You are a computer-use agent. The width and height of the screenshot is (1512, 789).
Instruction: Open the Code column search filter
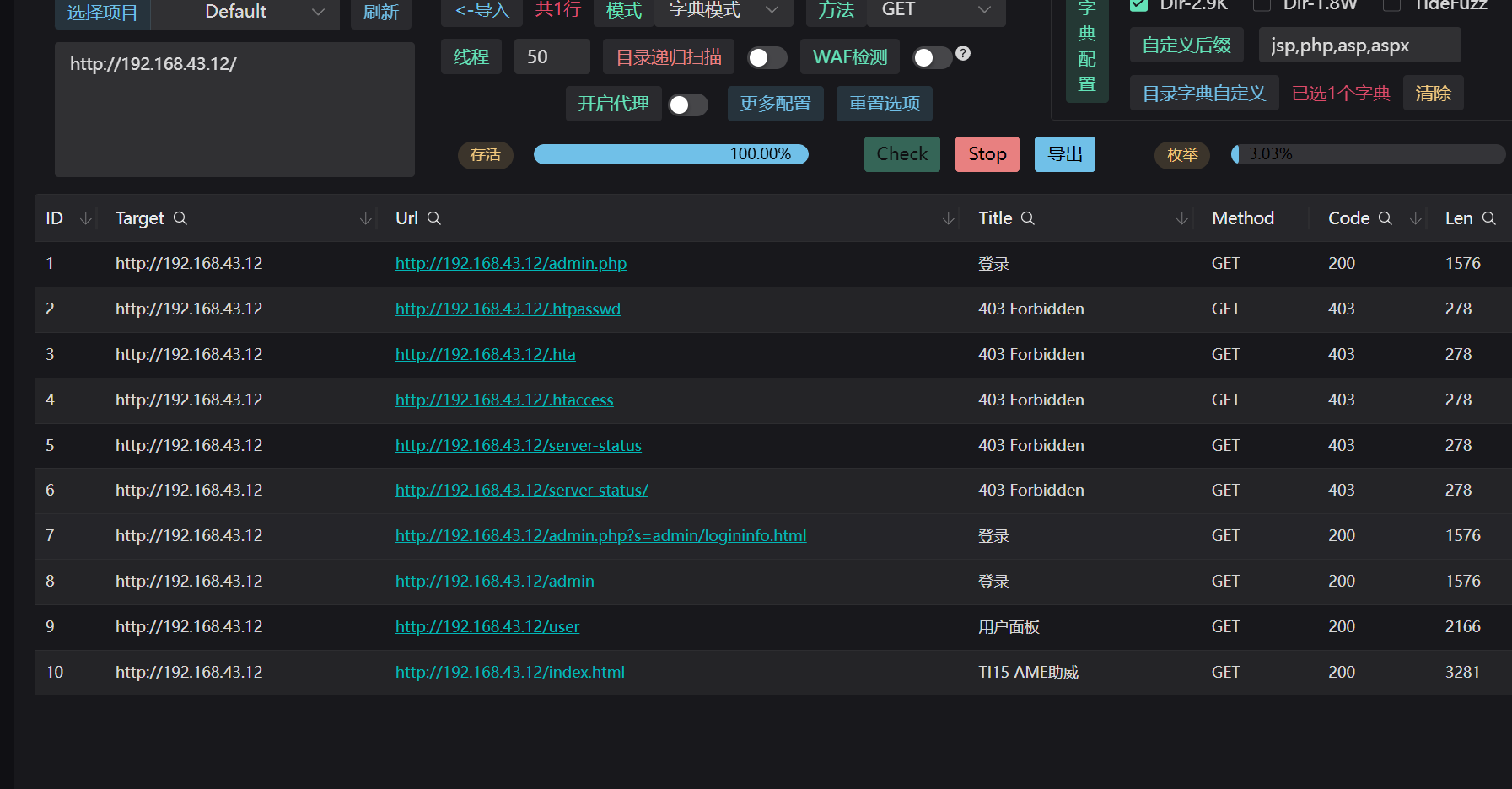(x=1386, y=218)
